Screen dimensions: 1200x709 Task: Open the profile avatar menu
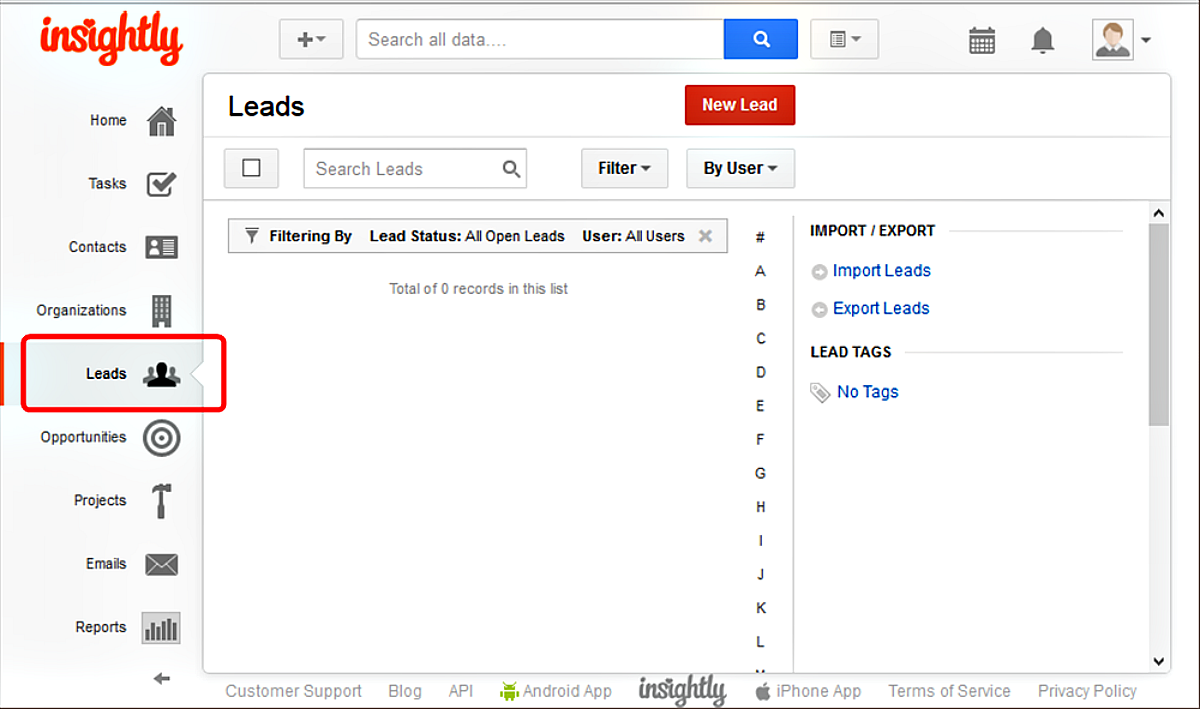pos(1112,40)
